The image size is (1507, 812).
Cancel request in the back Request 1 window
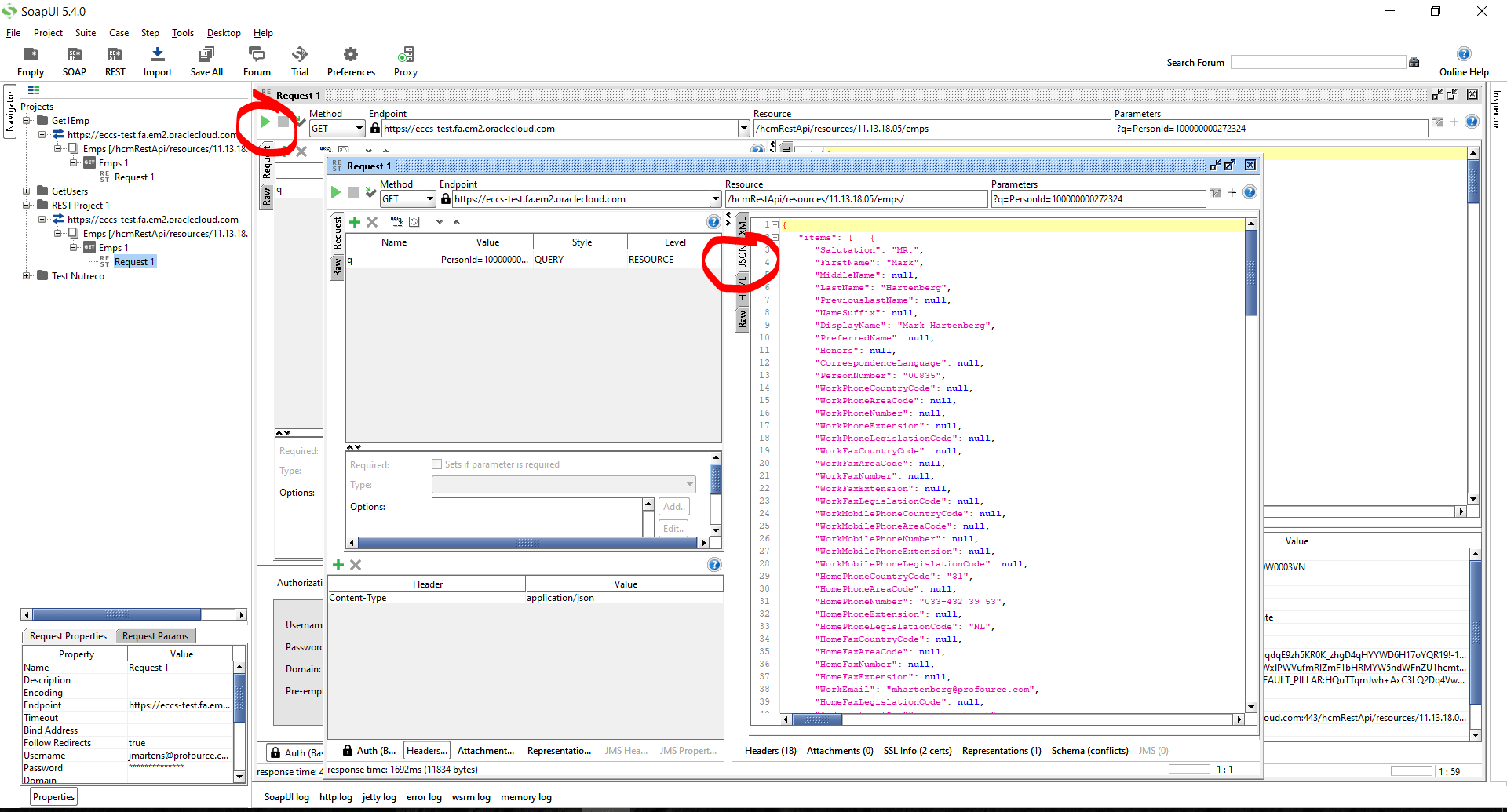(x=283, y=122)
